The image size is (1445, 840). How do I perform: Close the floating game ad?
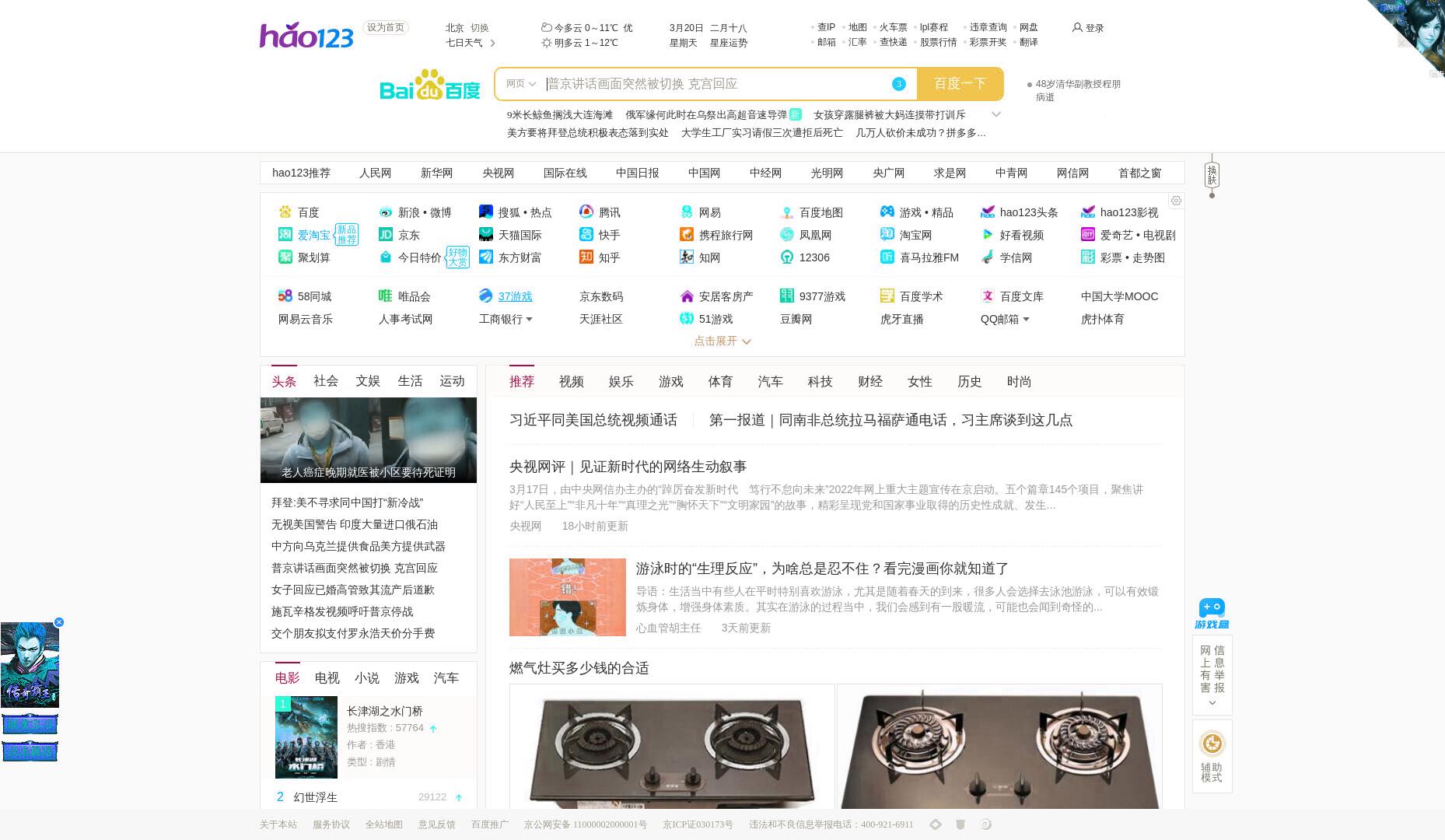[59, 622]
